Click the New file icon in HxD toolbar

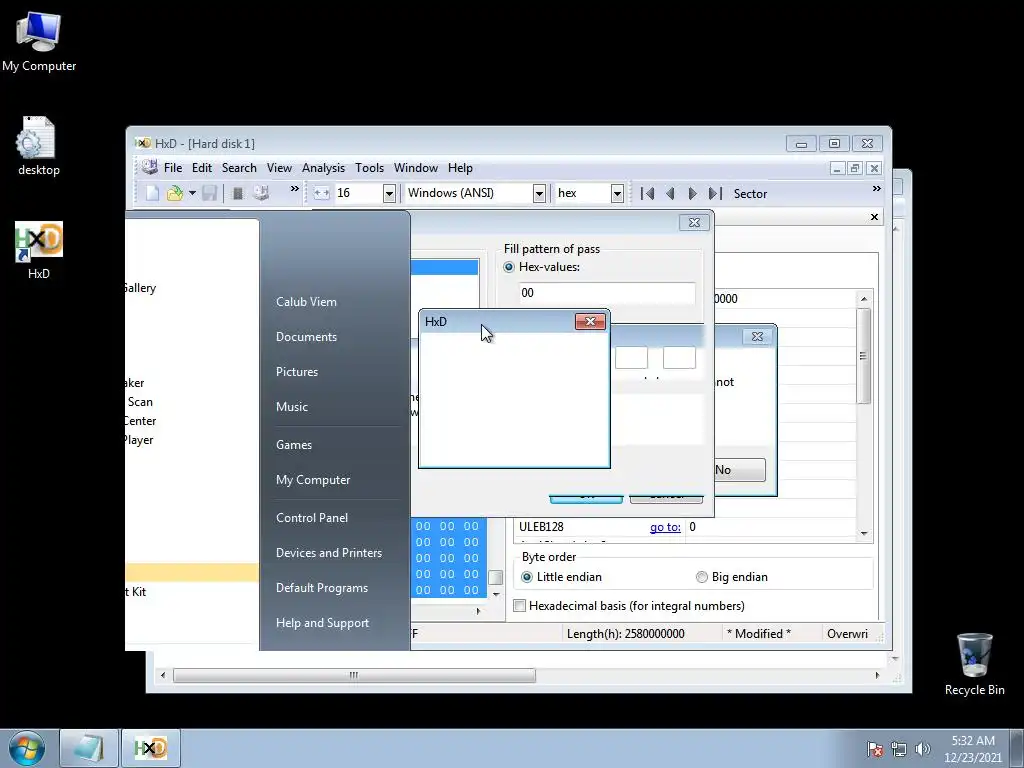[152, 193]
